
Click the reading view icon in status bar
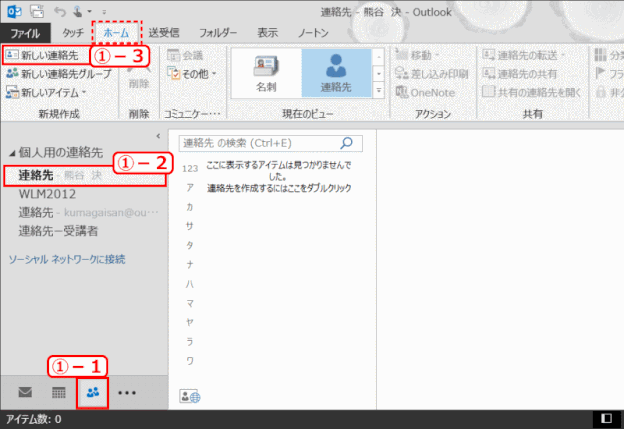click(606, 419)
